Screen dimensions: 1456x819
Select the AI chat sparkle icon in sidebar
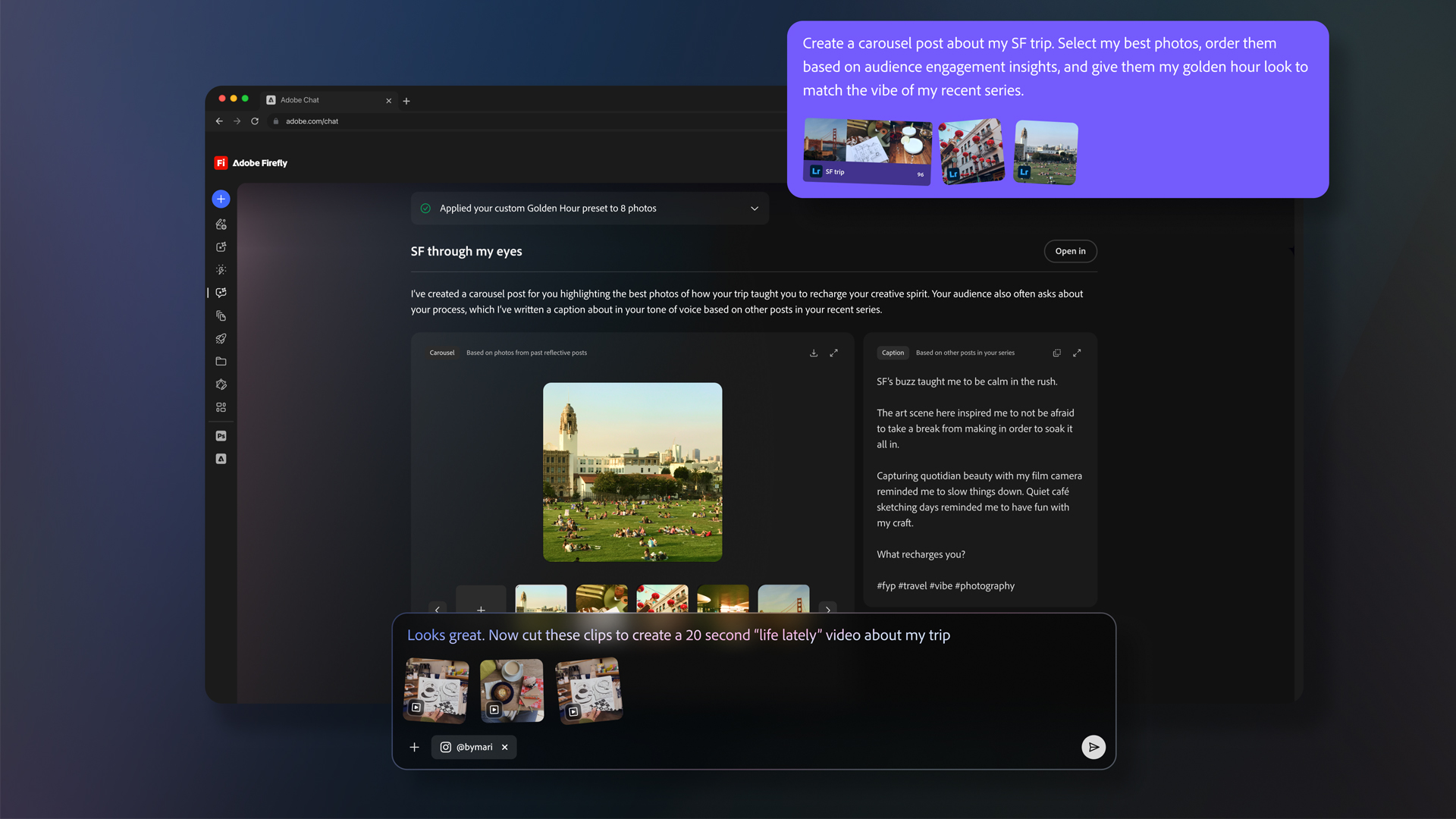(221, 293)
